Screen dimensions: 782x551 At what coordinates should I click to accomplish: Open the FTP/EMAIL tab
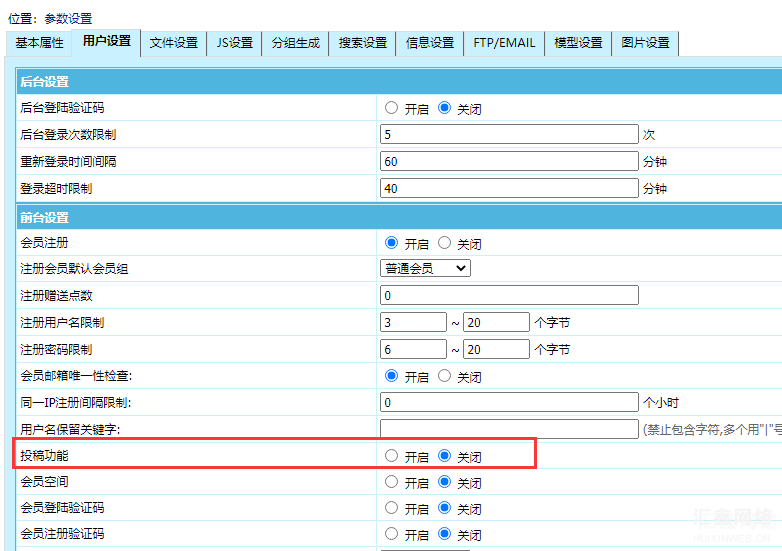pyautogui.click(x=504, y=43)
